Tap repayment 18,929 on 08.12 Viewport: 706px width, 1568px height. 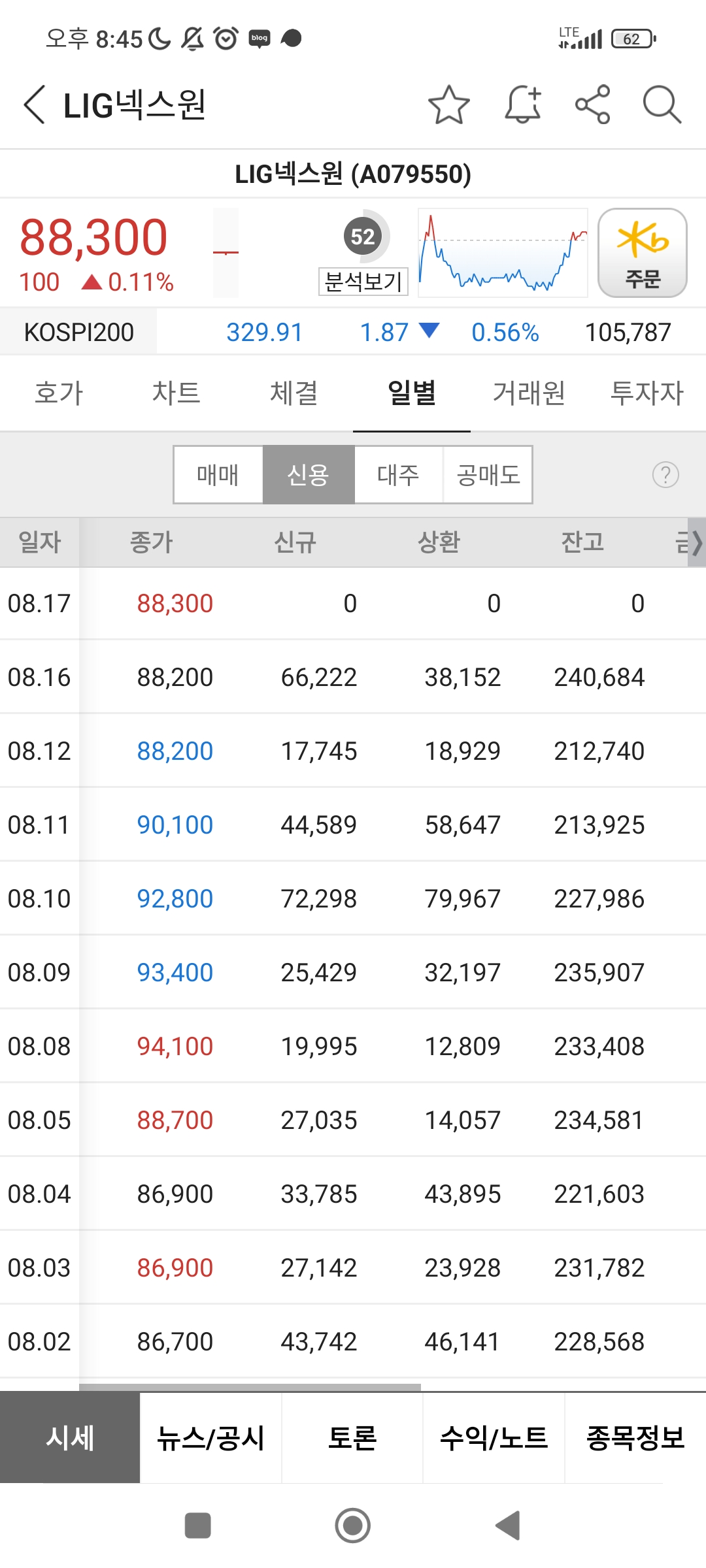[x=463, y=751]
